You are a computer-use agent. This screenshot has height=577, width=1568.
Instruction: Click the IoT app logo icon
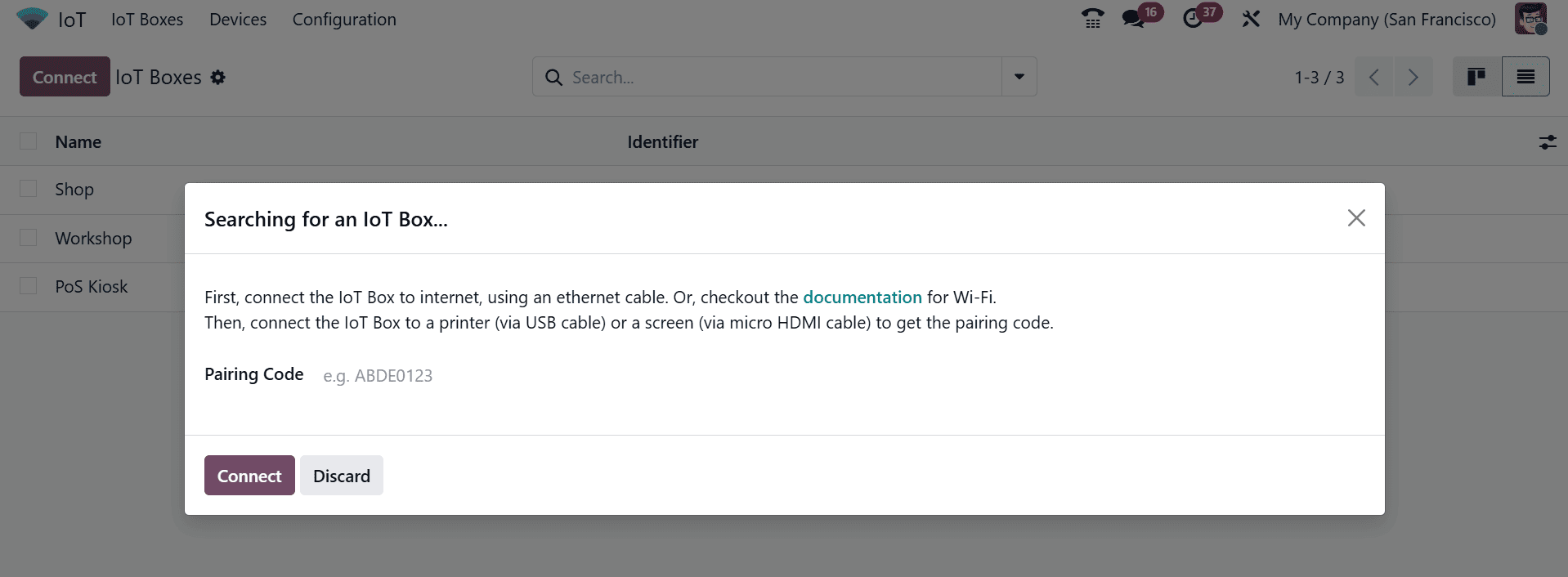32,19
